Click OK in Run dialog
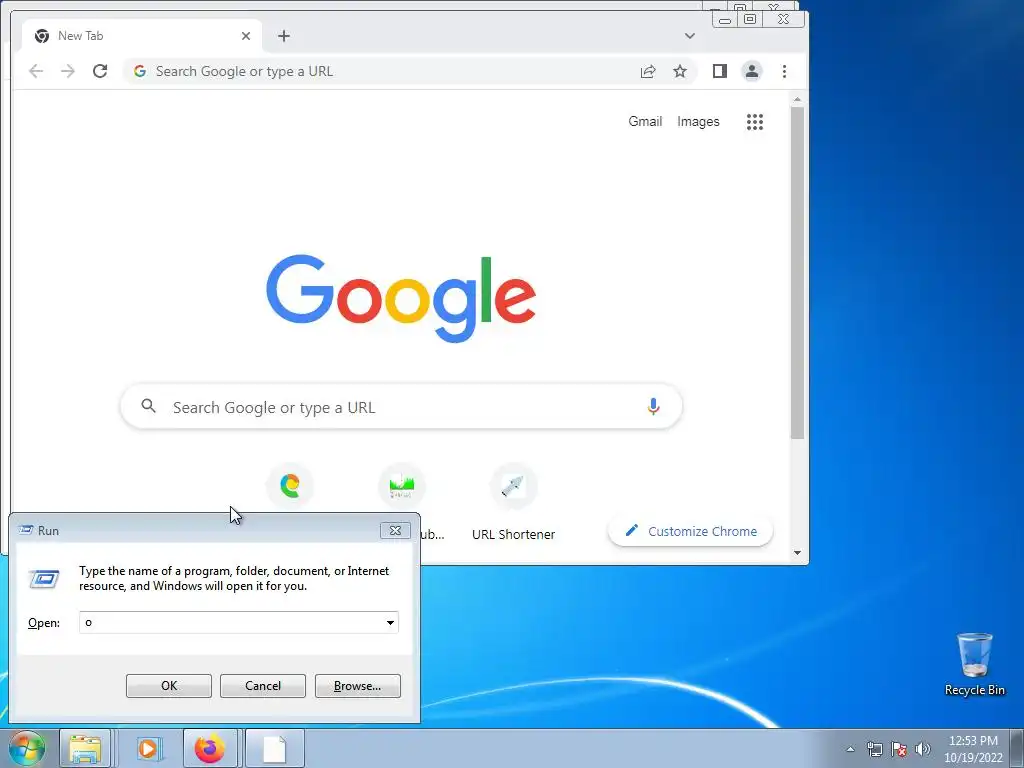This screenshot has height=768, width=1024. [168, 686]
